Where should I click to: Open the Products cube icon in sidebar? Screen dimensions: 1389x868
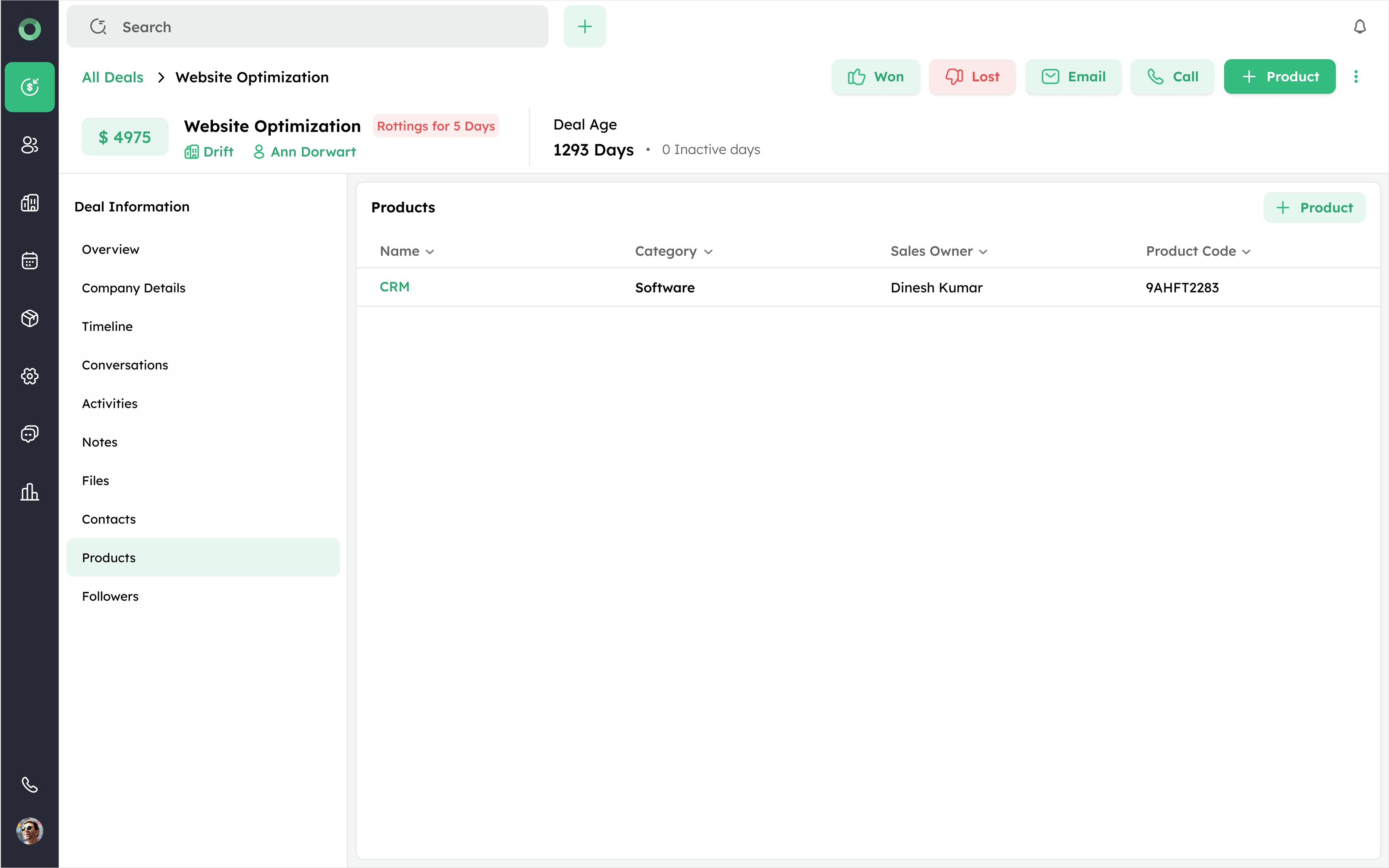click(x=29, y=318)
